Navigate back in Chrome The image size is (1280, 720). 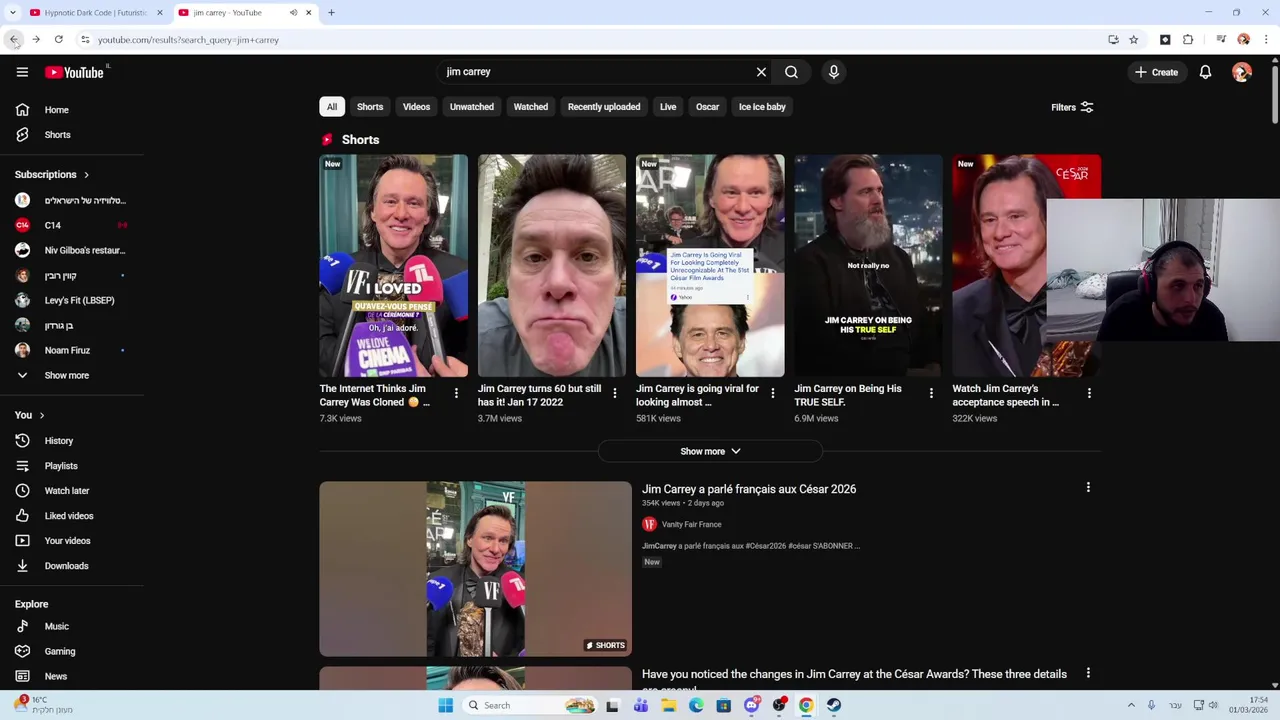pyautogui.click(x=14, y=40)
